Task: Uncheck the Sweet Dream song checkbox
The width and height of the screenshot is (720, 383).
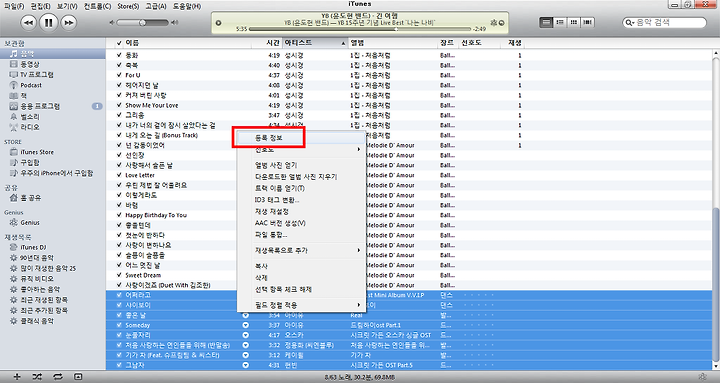Action: (119, 275)
